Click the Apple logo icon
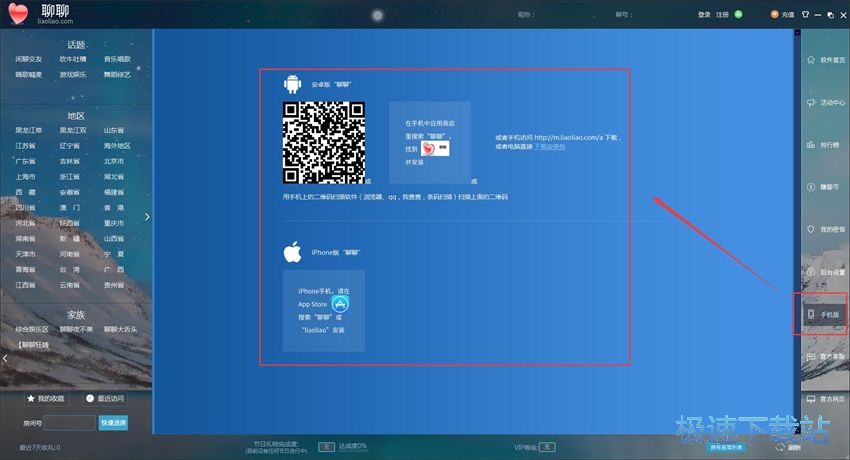Screen dimensions: 850x460 [x=293, y=252]
